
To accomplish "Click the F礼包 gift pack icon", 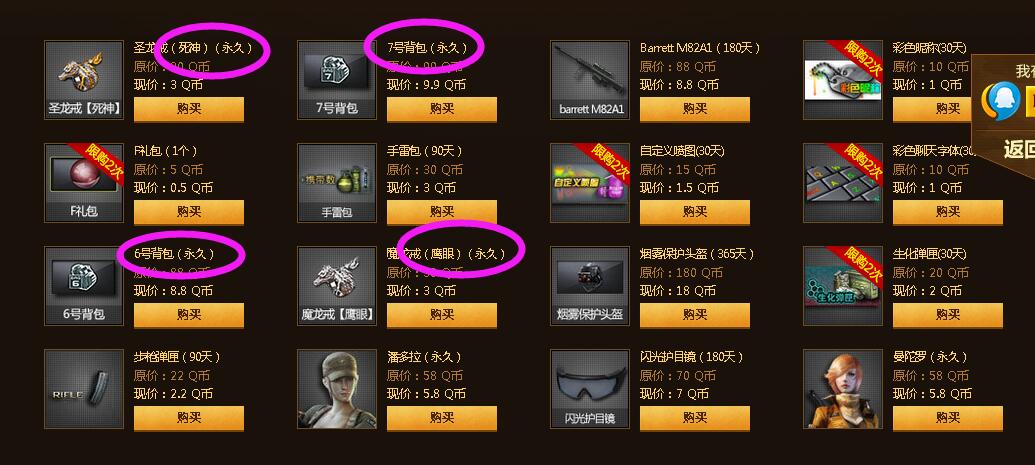I will coord(84,183).
